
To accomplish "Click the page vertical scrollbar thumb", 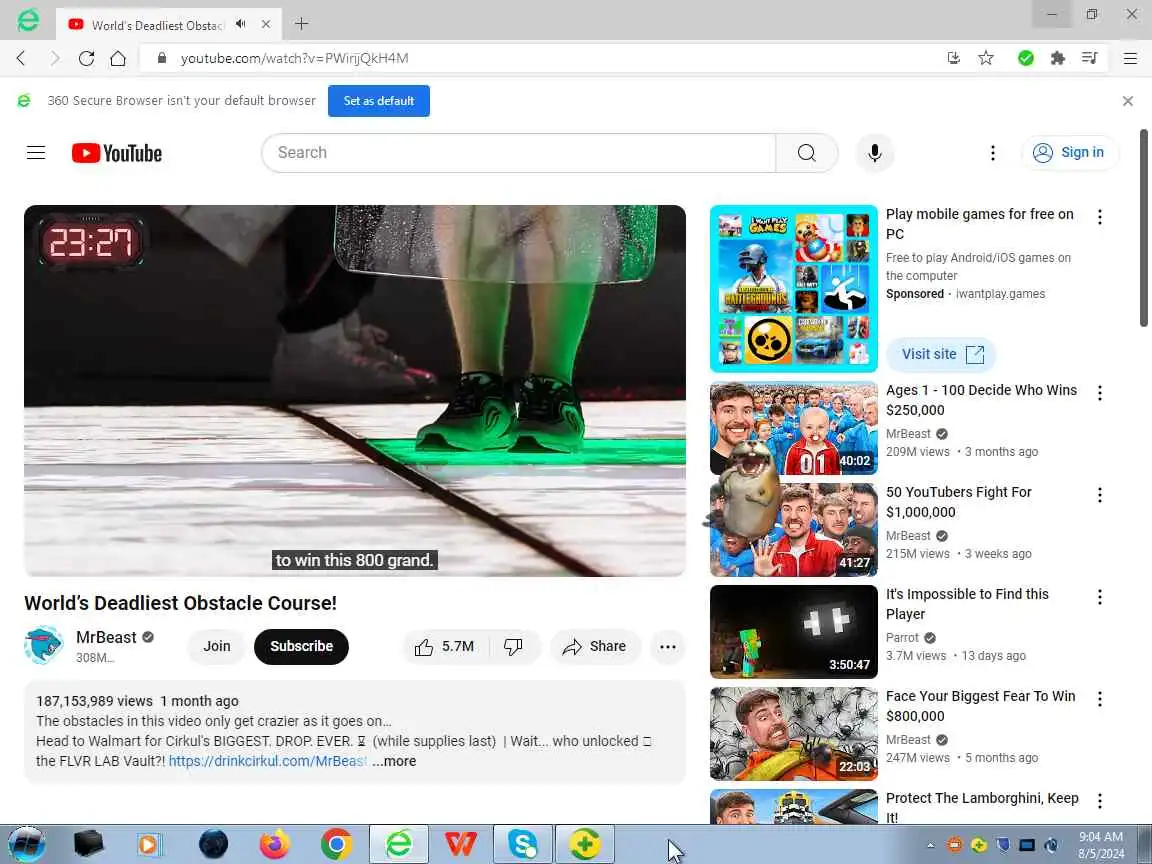I will pyautogui.click(x=1143, y=228).
